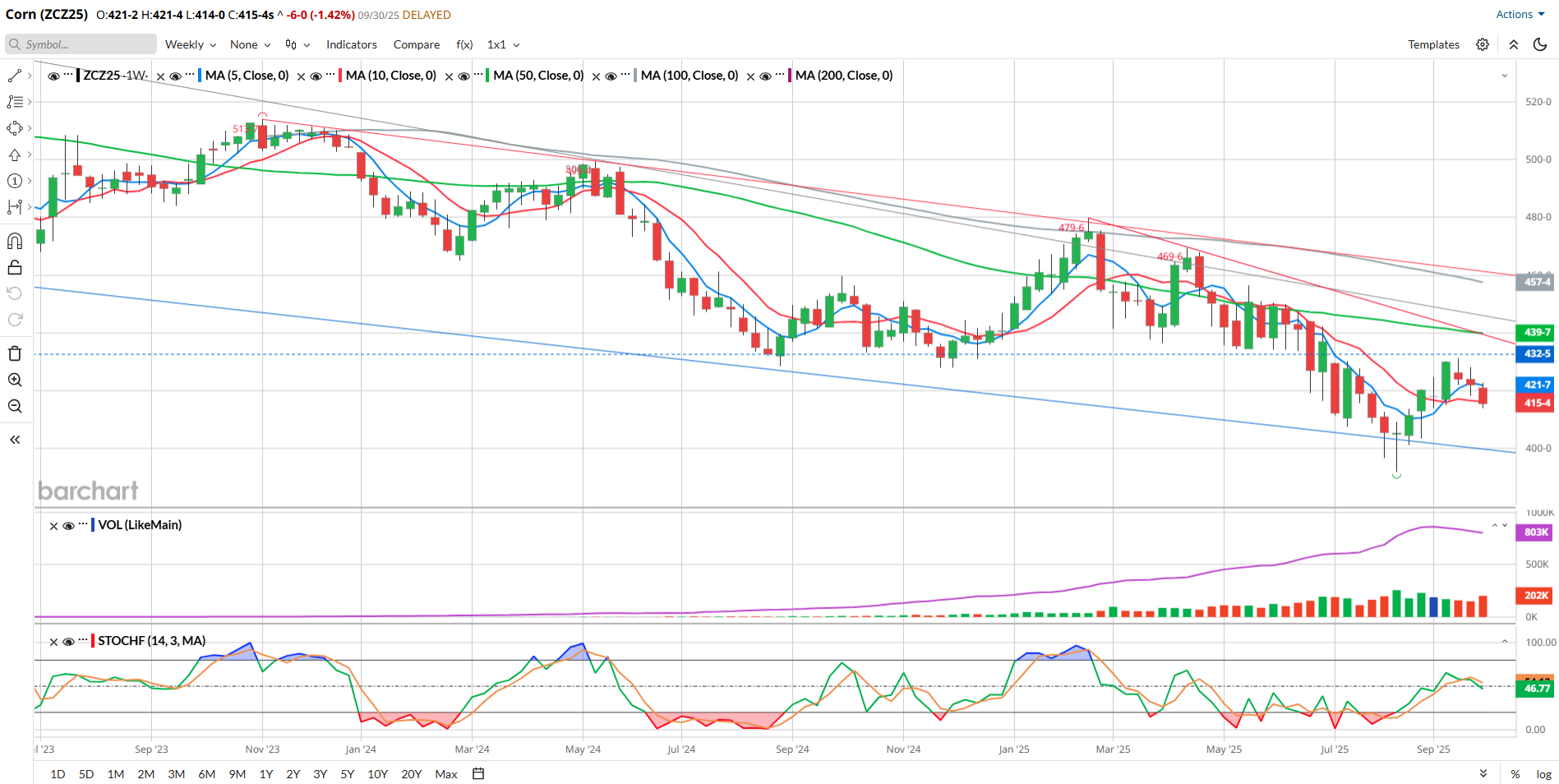Collapse the drawing toolbar with double chevron
1559x784 pixels.
pyautogui.click(x=15, y=440)
